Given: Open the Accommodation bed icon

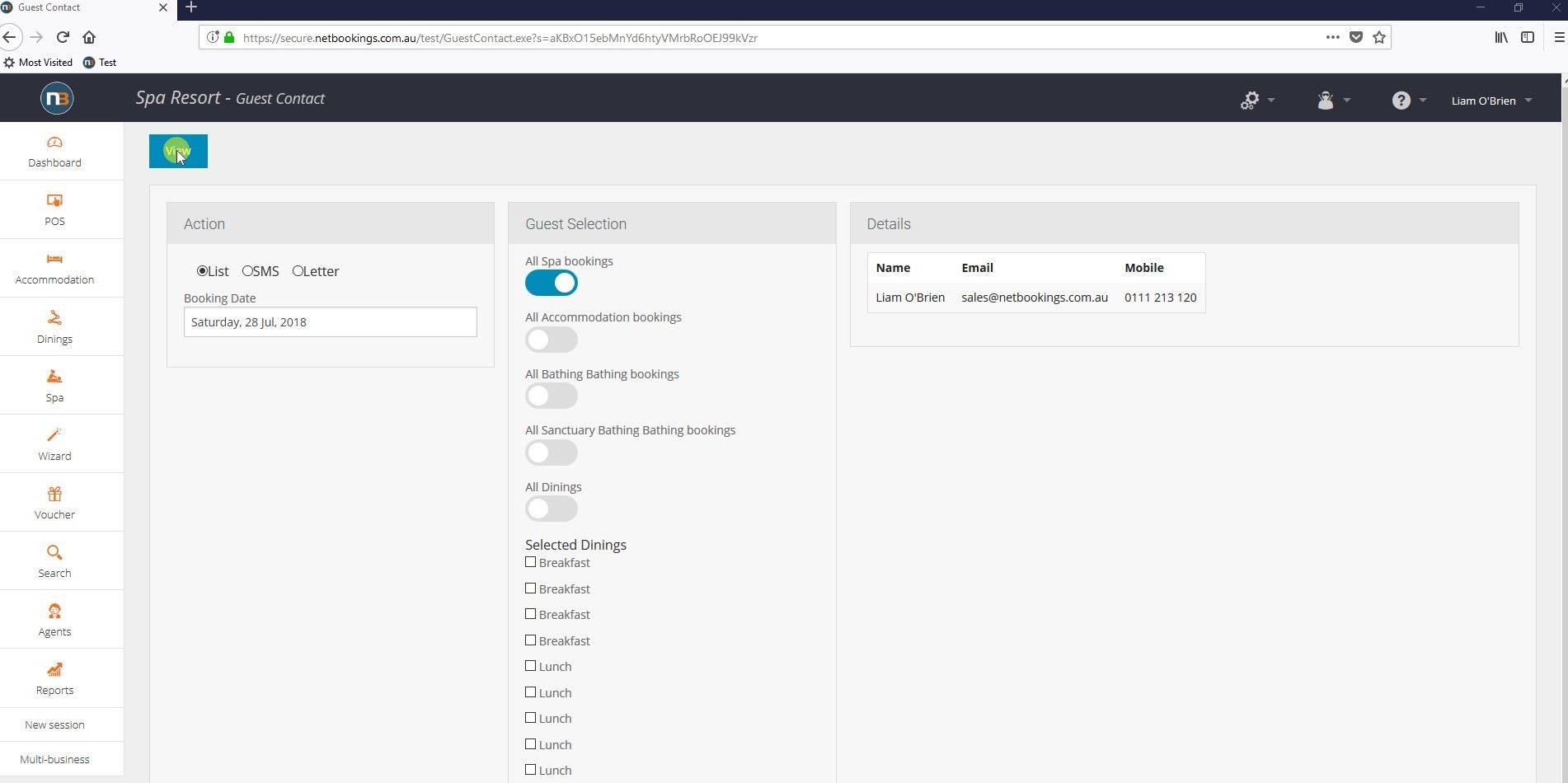Looking at the screenshot, I should tap(54, 259).
